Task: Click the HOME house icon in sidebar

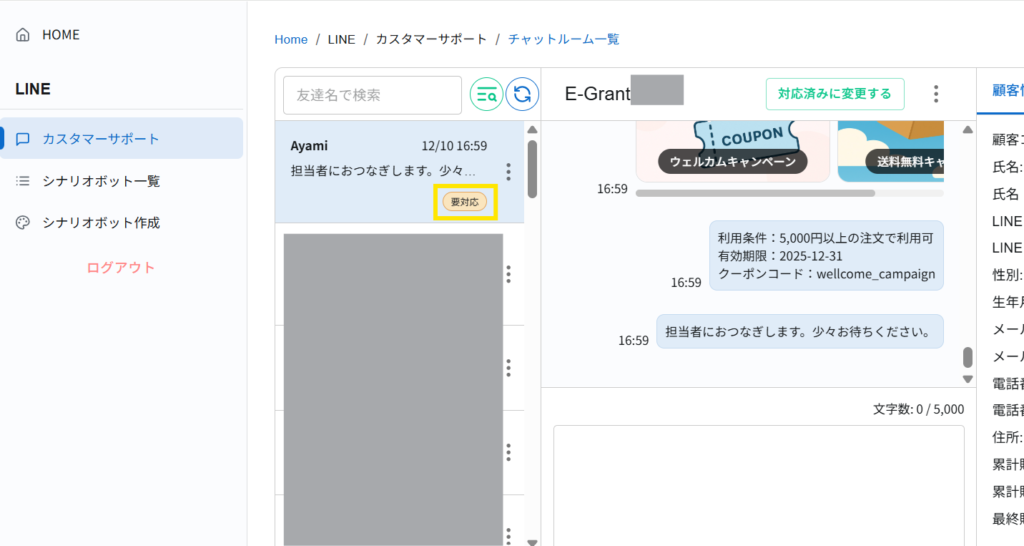Action: coord(23,35)
